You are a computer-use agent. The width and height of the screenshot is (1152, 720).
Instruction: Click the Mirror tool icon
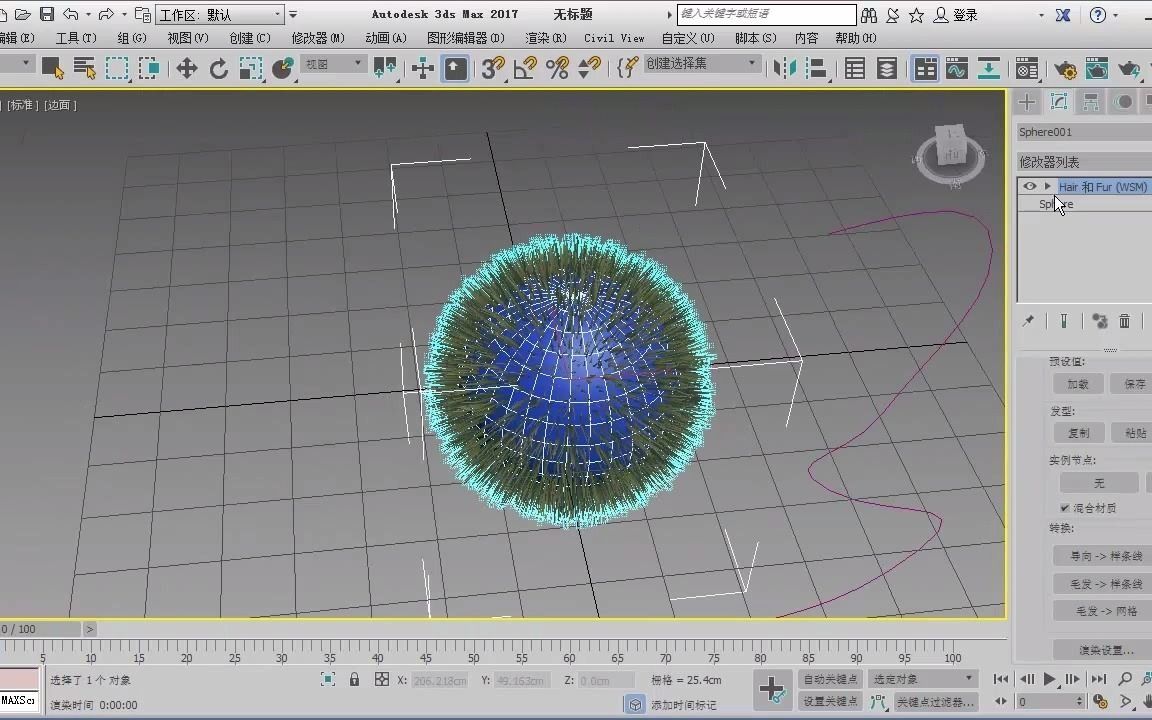pyautogui.click(x=785, y=68)
